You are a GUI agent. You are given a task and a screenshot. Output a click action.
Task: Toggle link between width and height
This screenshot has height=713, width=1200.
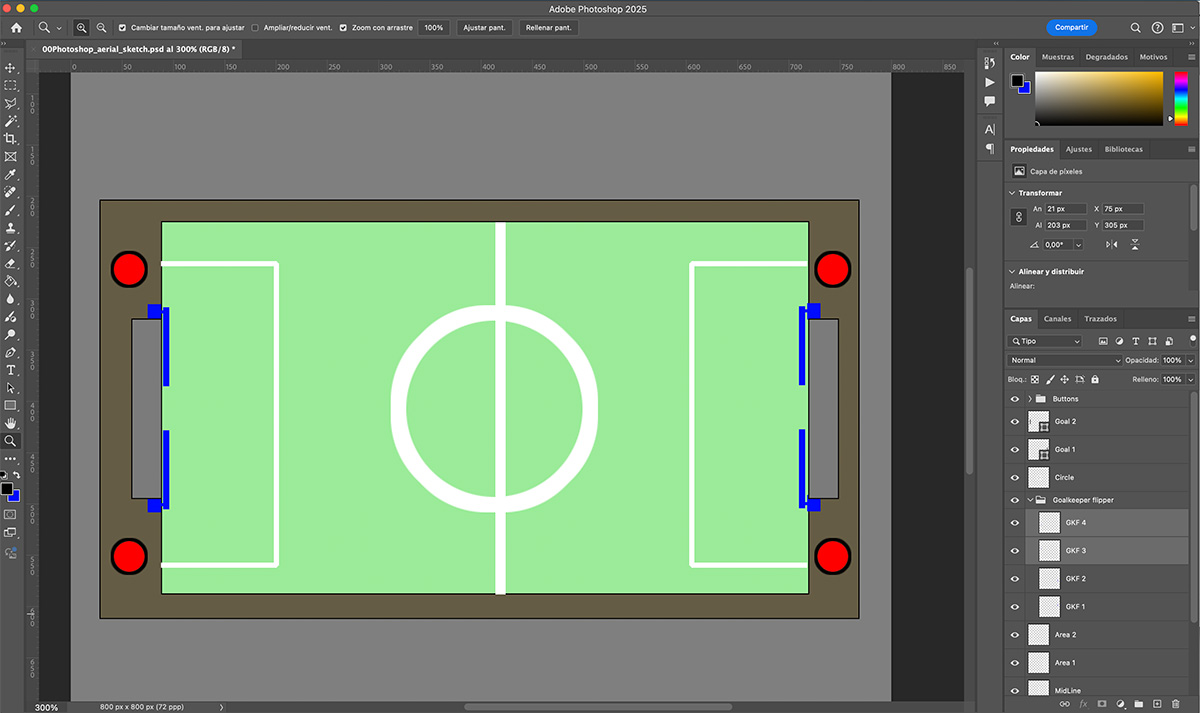tap(1019, 217)
